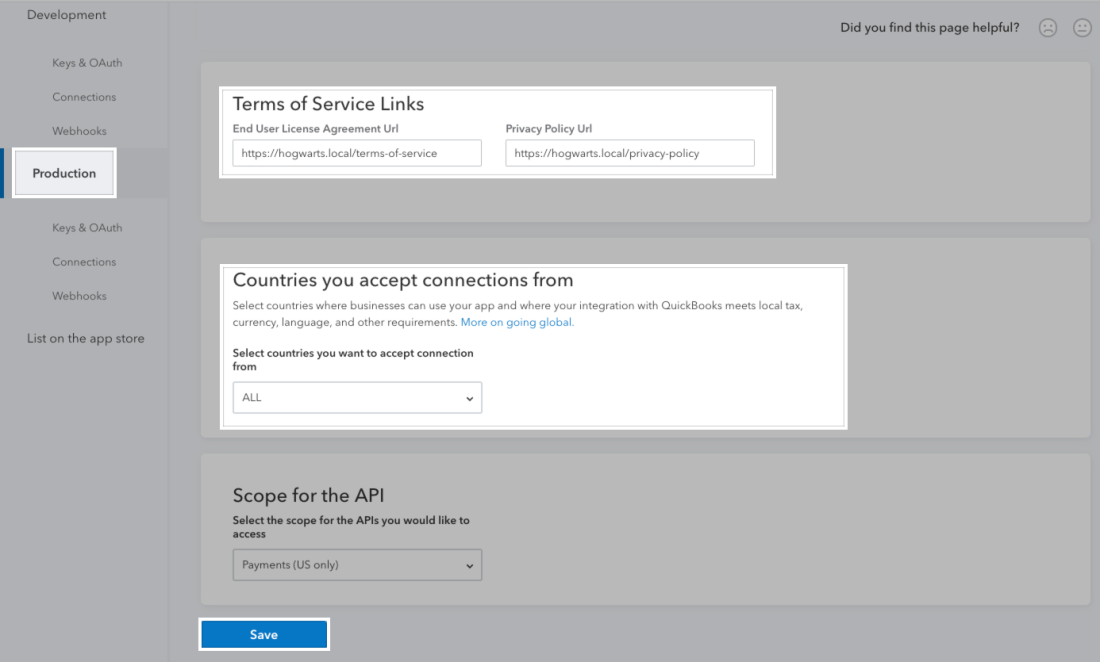The width and height of the screenshot is (1100, 662).
Task: Open Keys & OAuth under Development
Action: 88,62
